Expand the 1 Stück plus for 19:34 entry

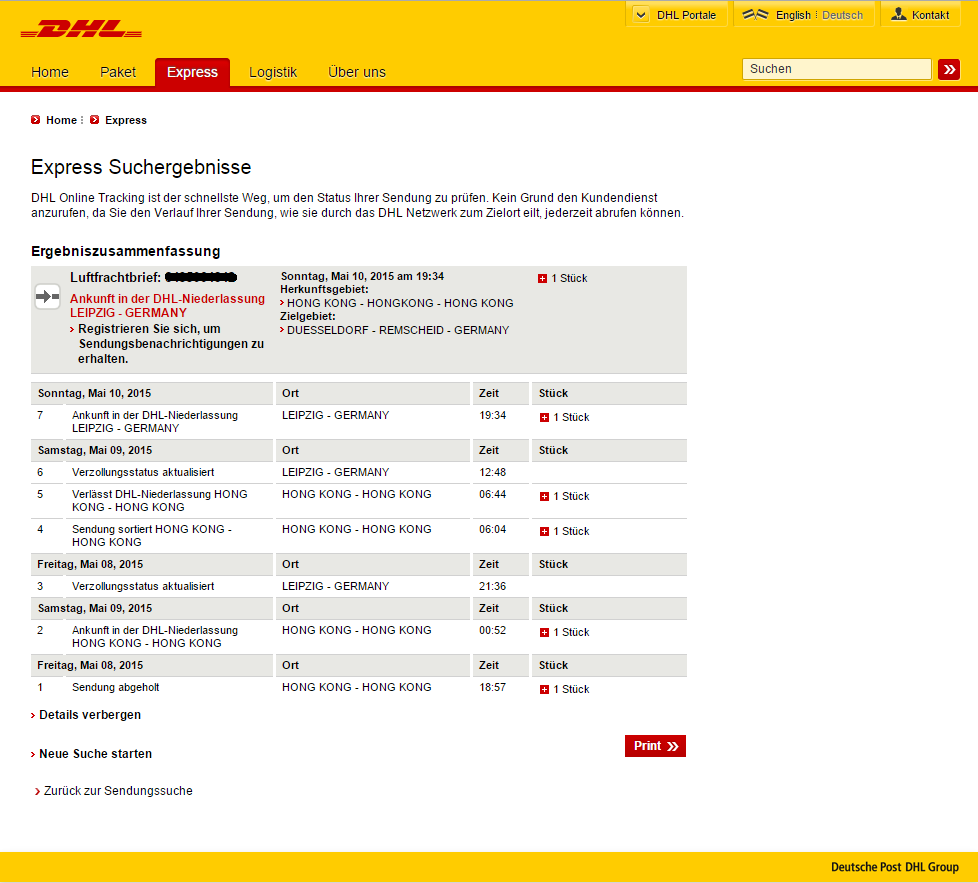545,417
